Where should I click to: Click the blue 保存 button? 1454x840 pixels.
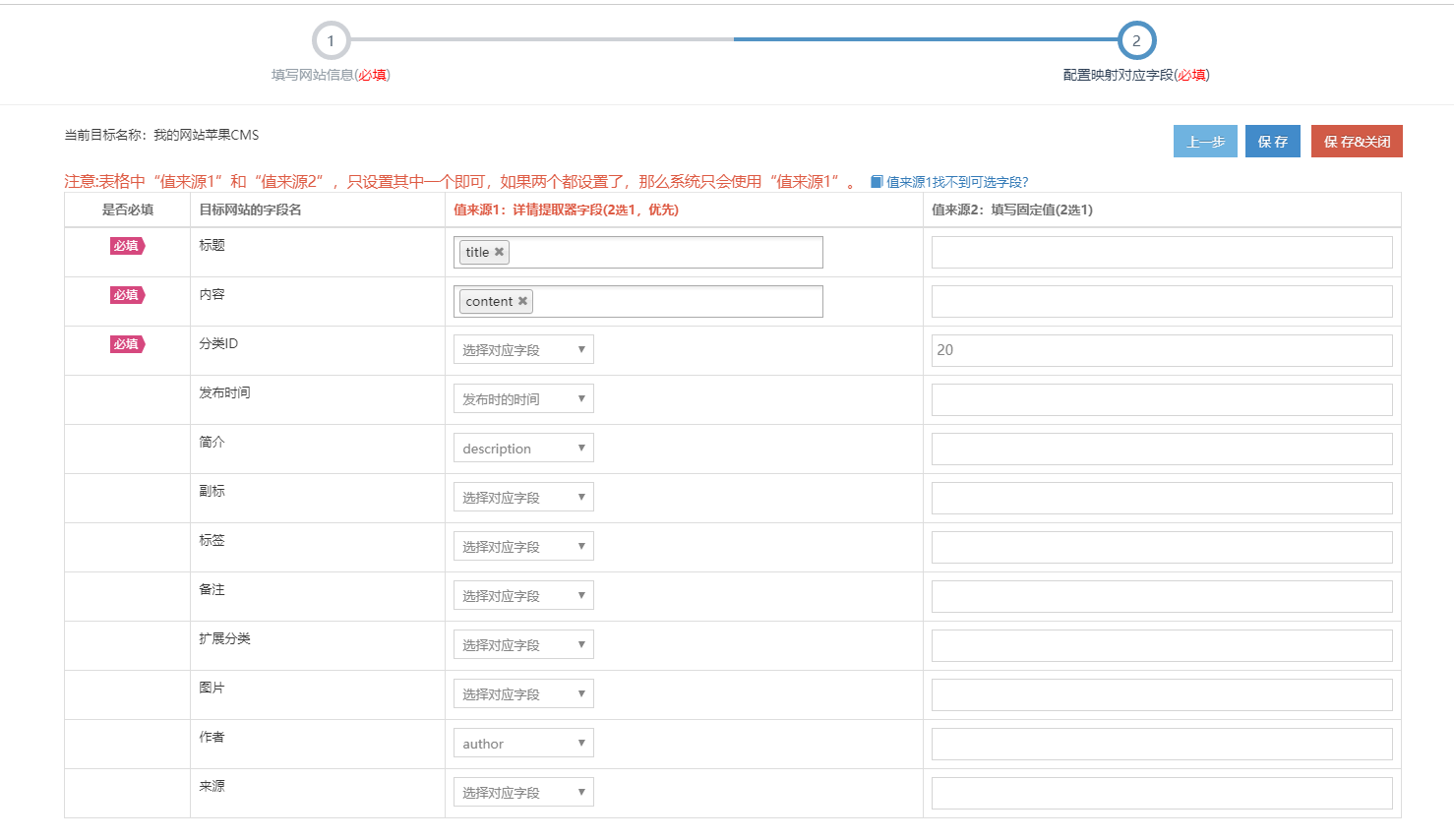pos(1272,142)
